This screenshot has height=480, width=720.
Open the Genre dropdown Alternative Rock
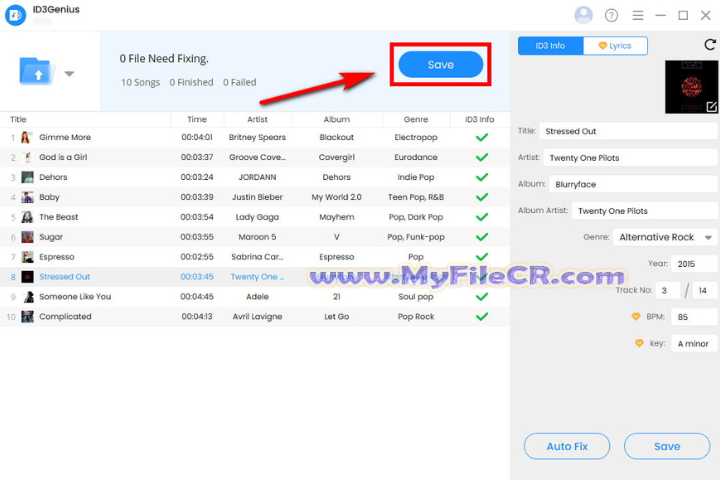pos(665,237)
